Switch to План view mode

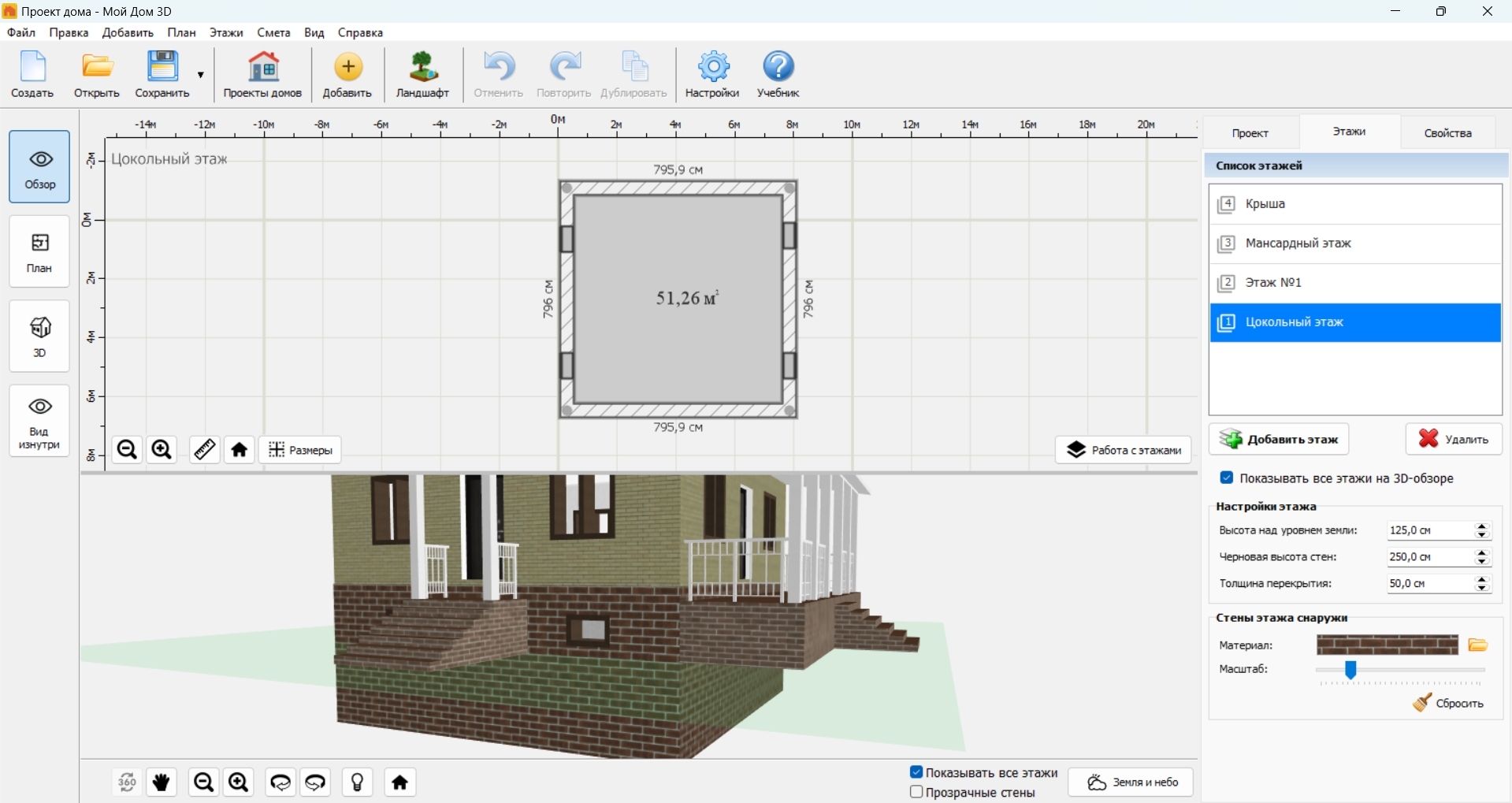point(39,251)
